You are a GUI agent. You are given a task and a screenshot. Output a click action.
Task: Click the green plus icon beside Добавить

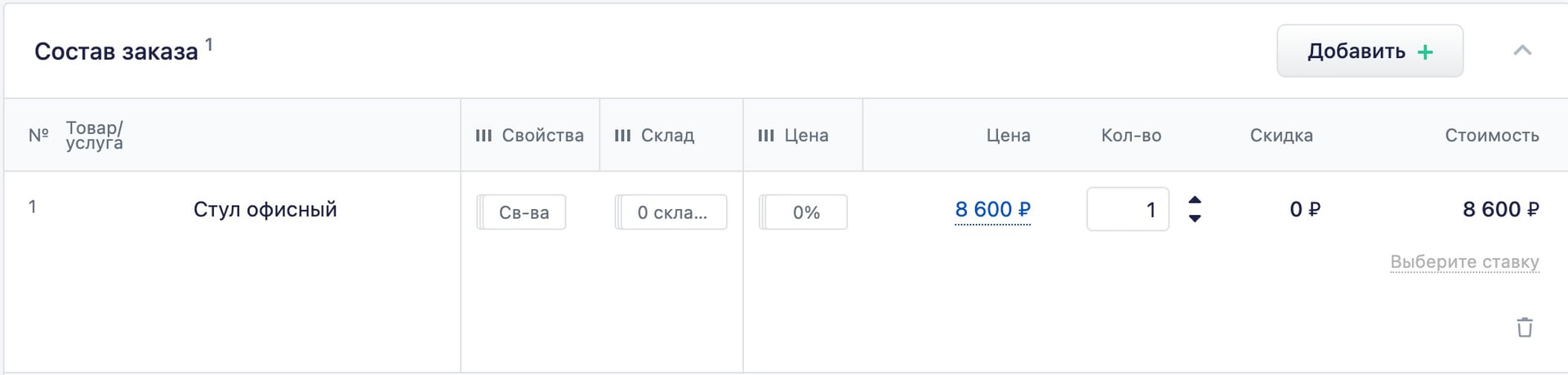1425,52
